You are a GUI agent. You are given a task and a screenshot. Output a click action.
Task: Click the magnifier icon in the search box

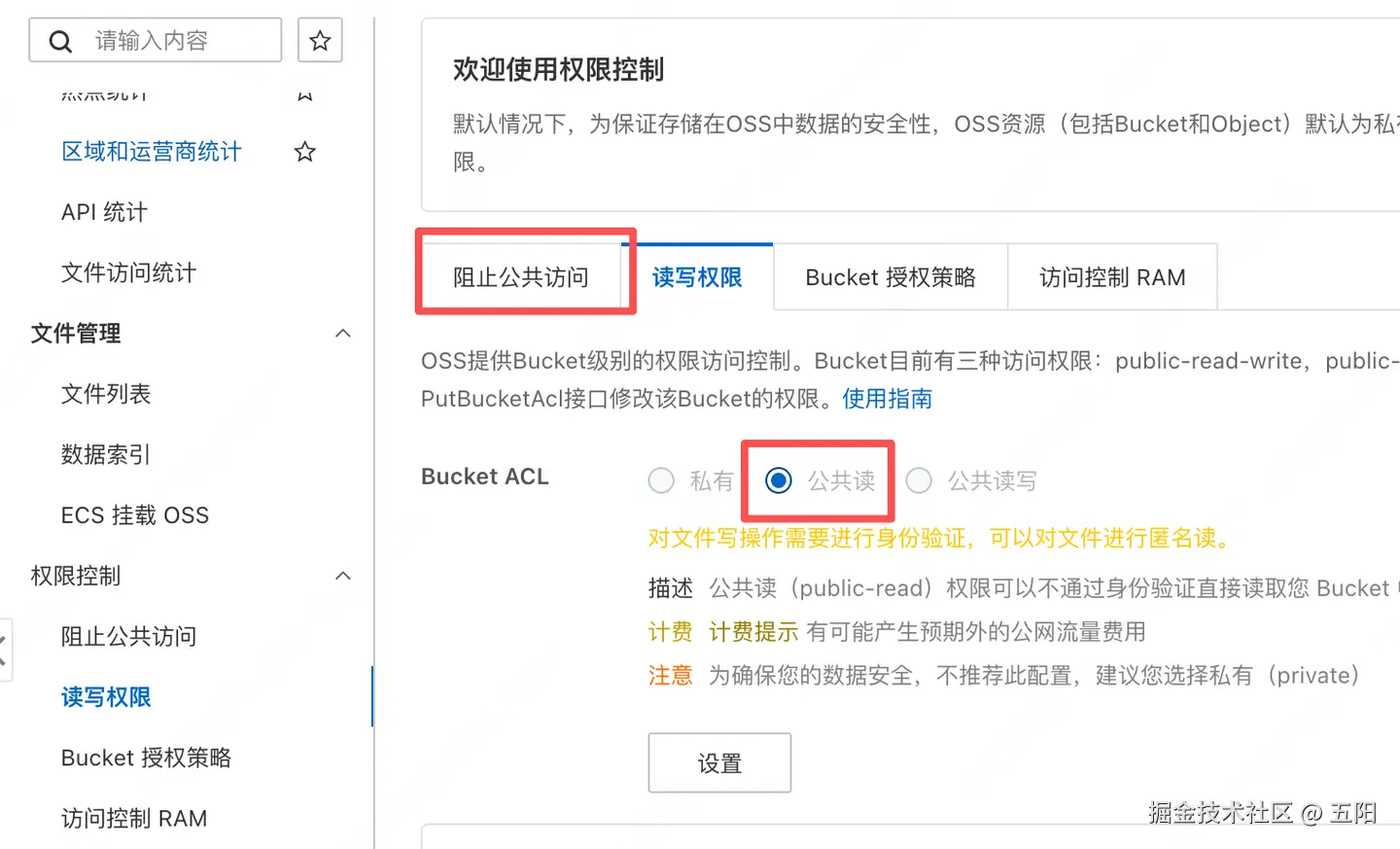point(60,41)
